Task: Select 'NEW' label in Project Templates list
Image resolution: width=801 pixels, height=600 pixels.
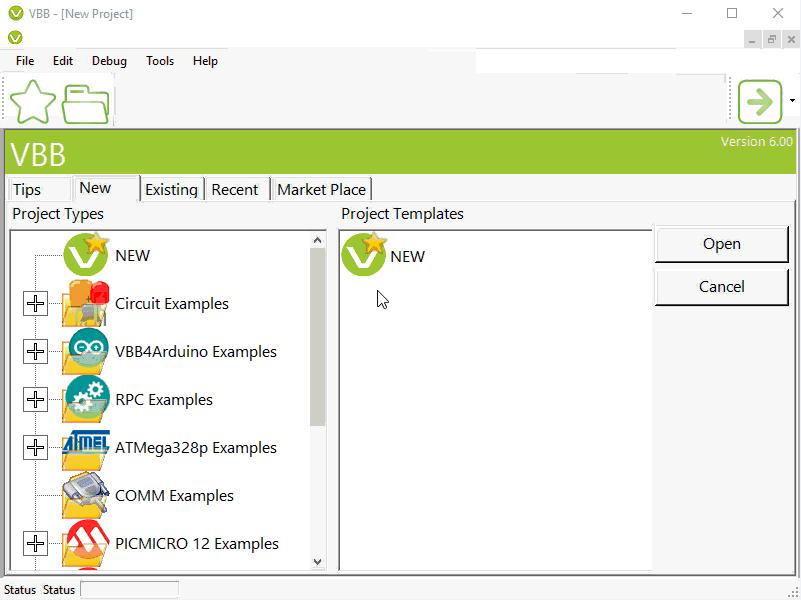Action: (x=407, y=256)
